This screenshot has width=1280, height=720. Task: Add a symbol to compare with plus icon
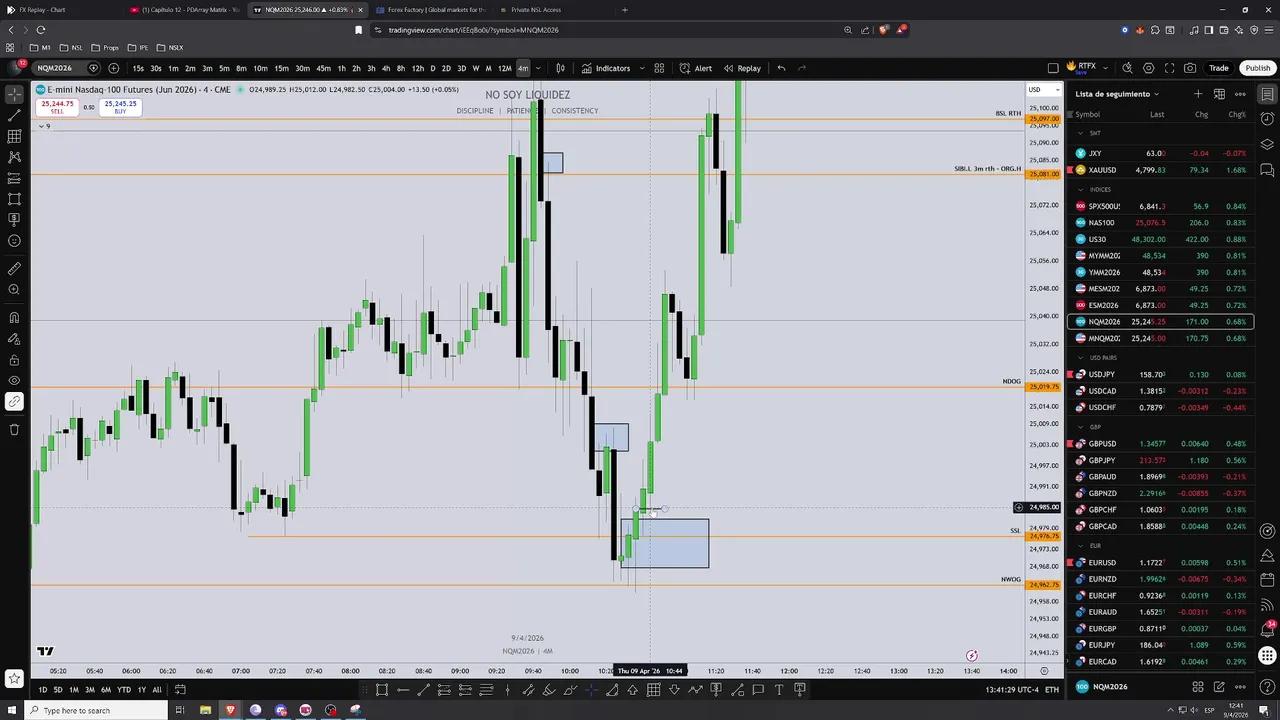coord(113,68)
